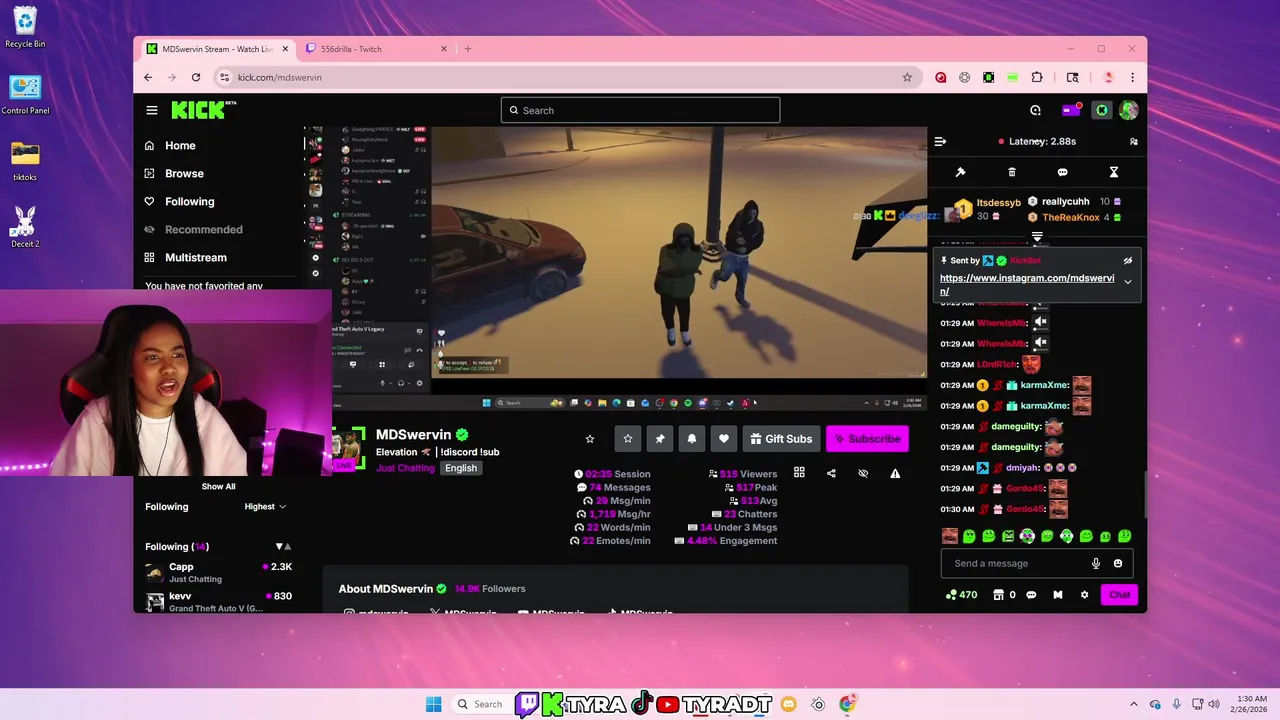The image size is (1280, 720).
Task: Click the pin button under the stream
Action: [x=659, y=438]
